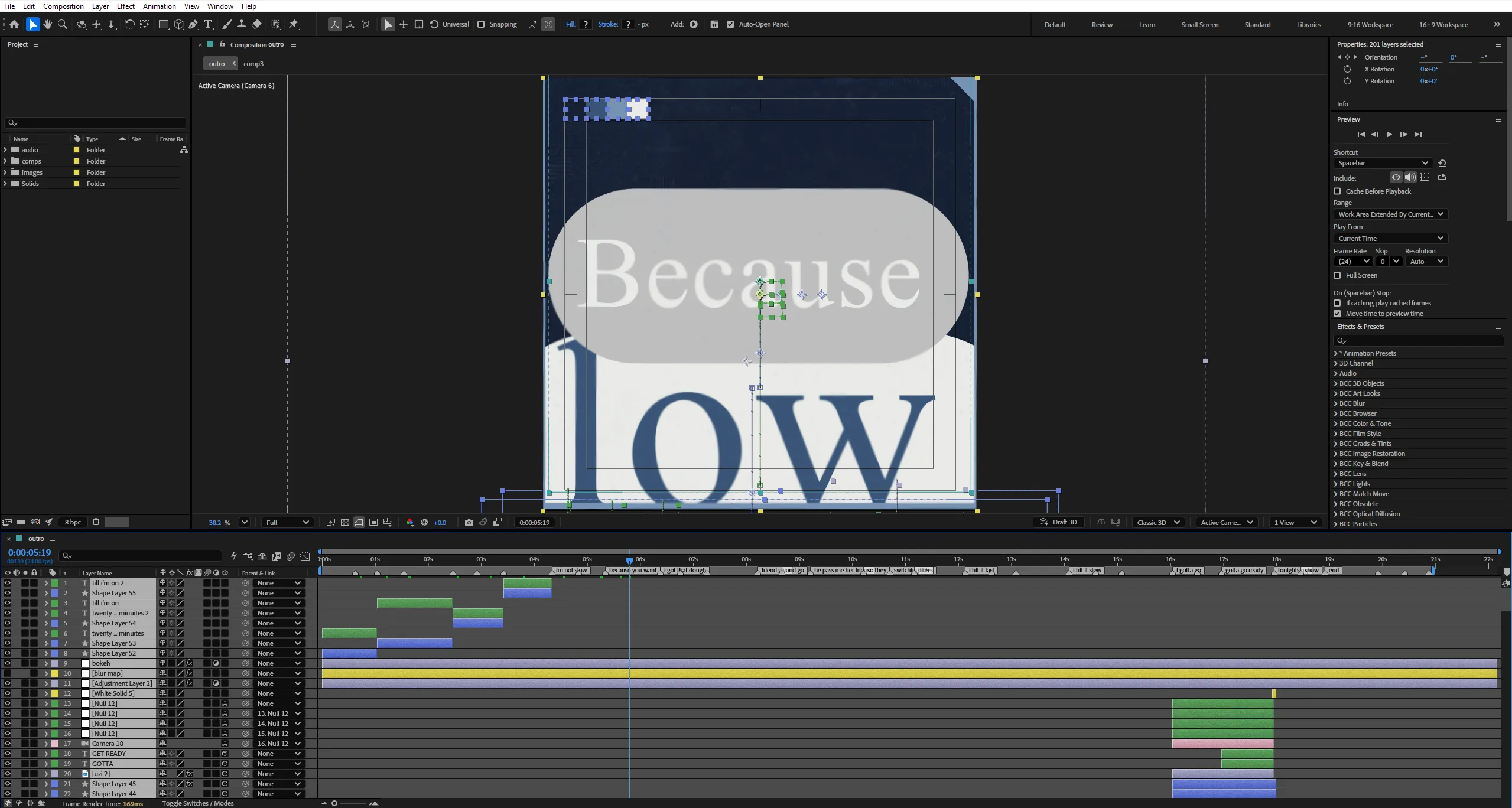Check Cache Before Playback
Image resolution: width=1512 pixels, height=808 pixels.
(x=1337, y=191)
